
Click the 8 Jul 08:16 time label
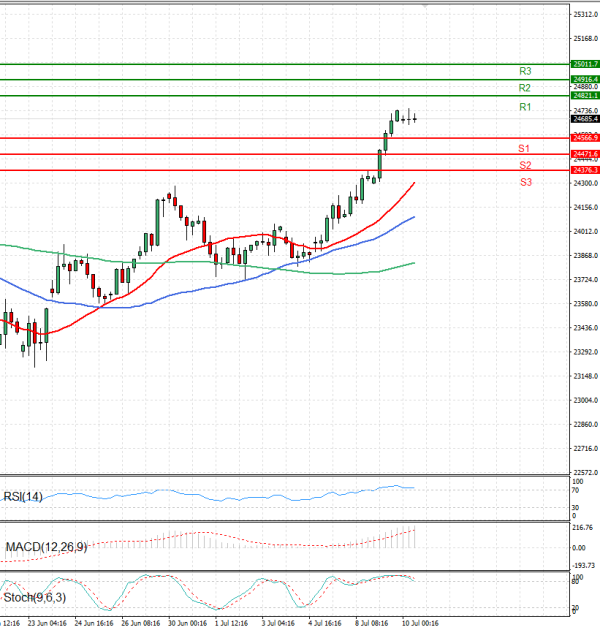point(372,624)
